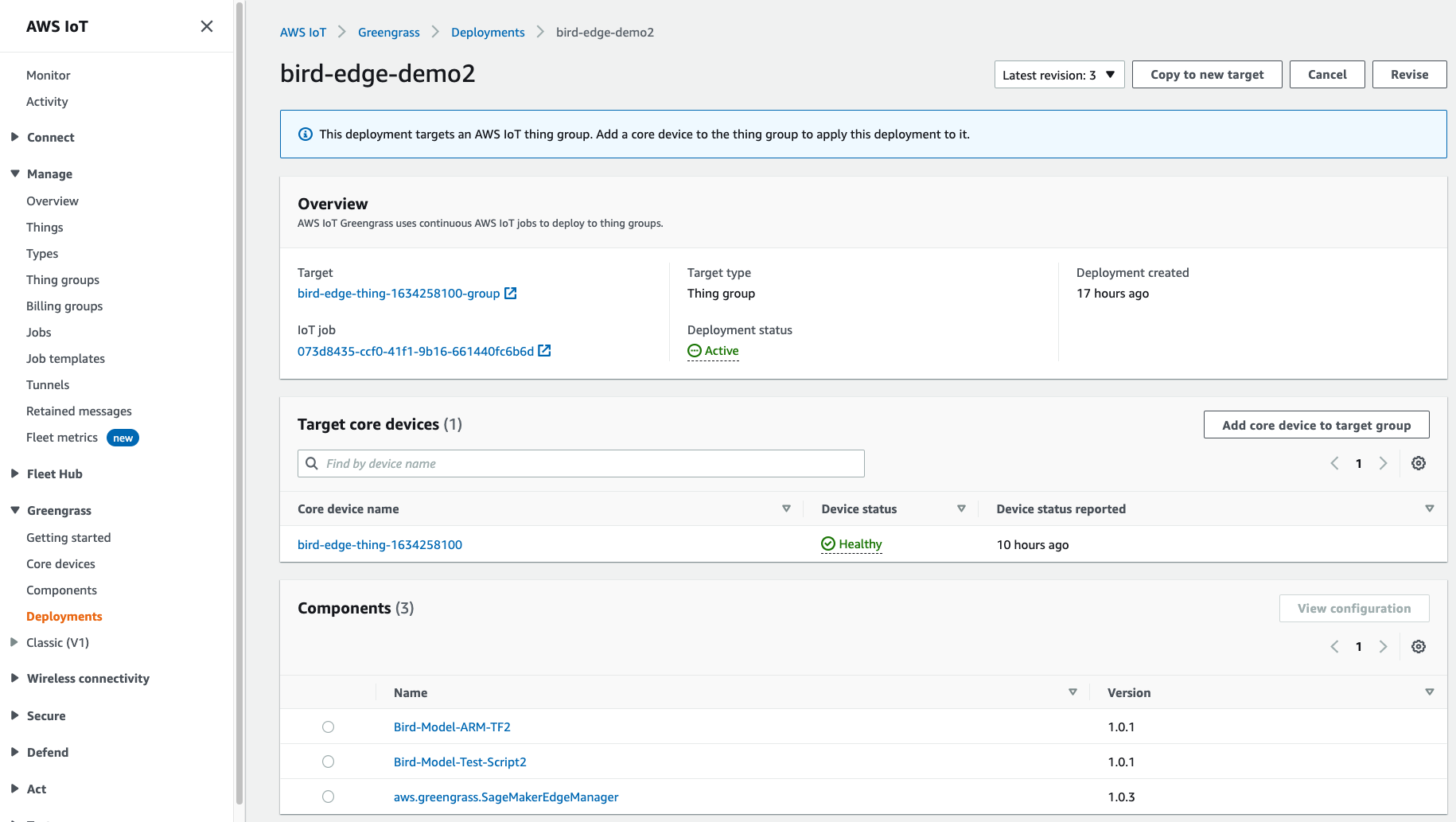The height and width of the screenshot is (822, 1456).
Task: Go to next page of core devices
Action: click(1384, 463)
